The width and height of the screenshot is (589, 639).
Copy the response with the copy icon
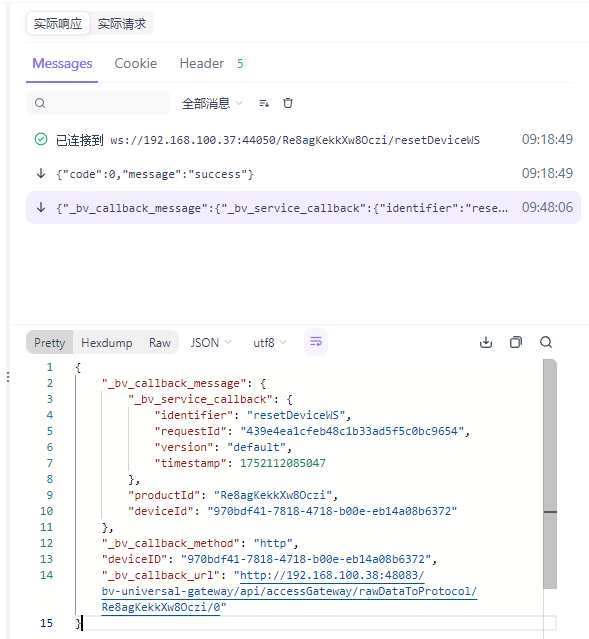coord(516,342)
